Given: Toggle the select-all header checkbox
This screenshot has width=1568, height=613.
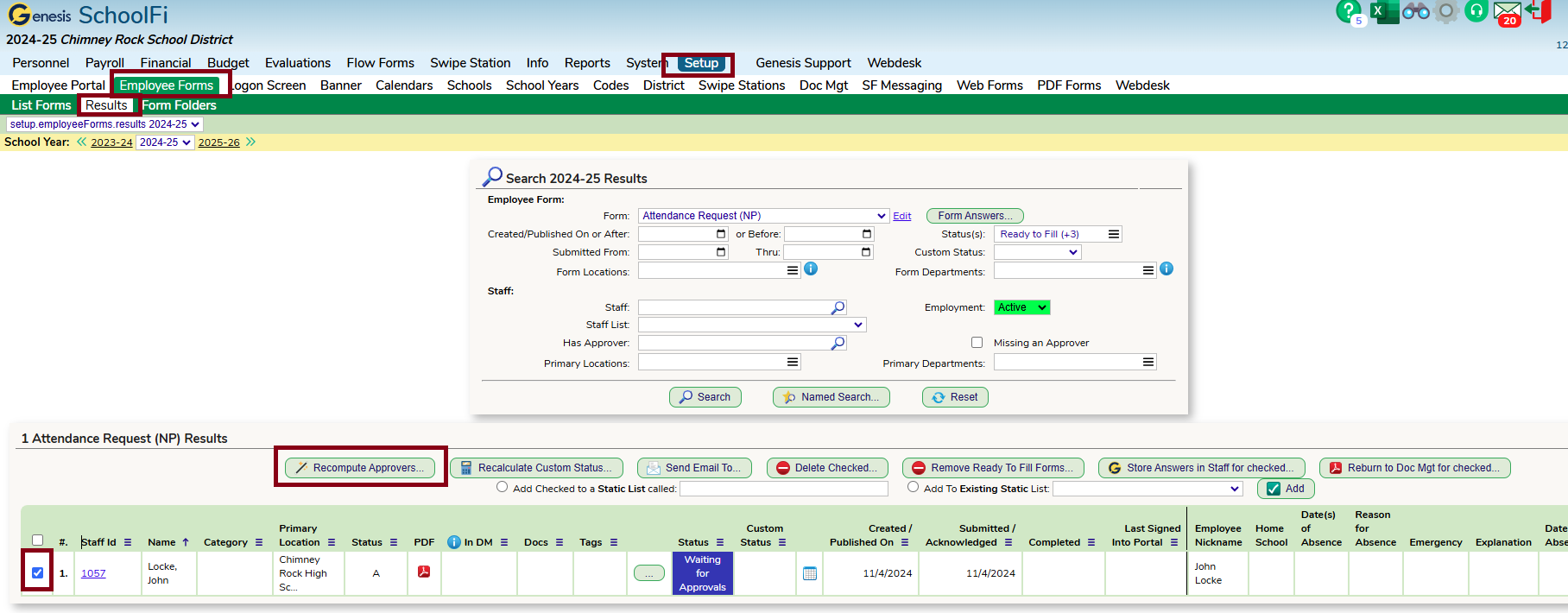Looking at the screenshot, I should coord(37,540).
